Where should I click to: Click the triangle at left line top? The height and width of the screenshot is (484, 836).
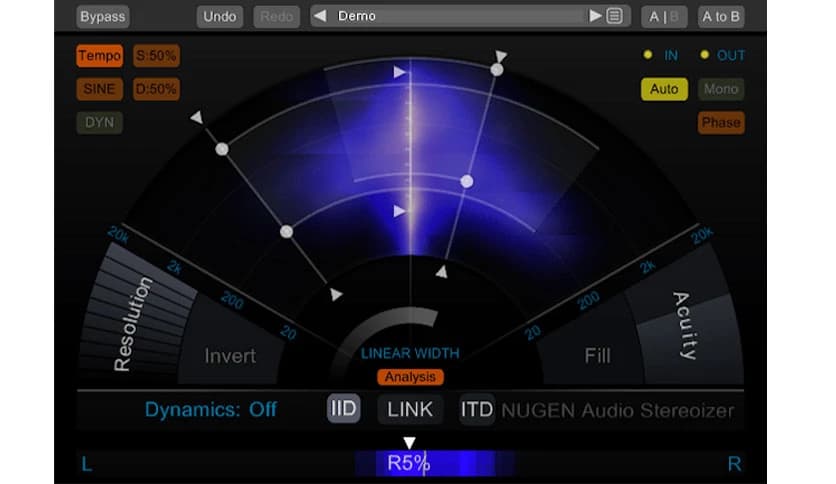point(197,117)
